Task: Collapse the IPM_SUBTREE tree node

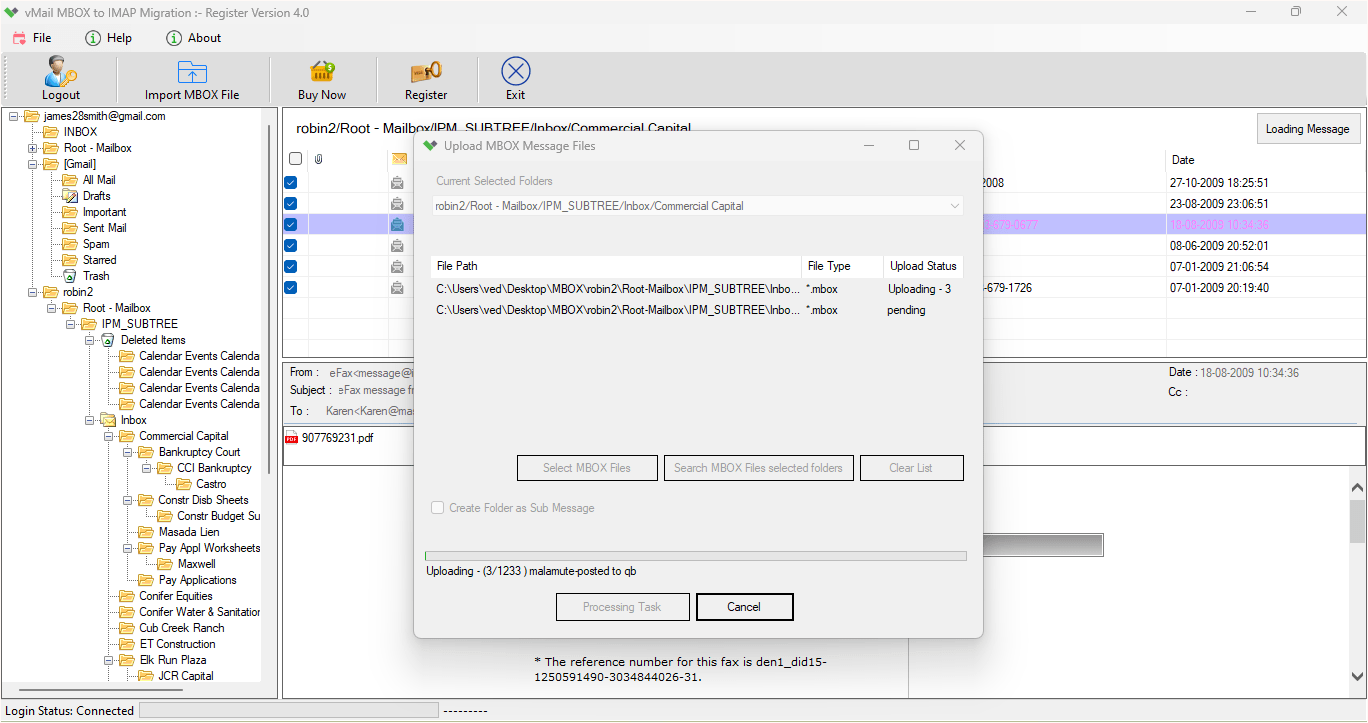Action: tap(71, 324)
